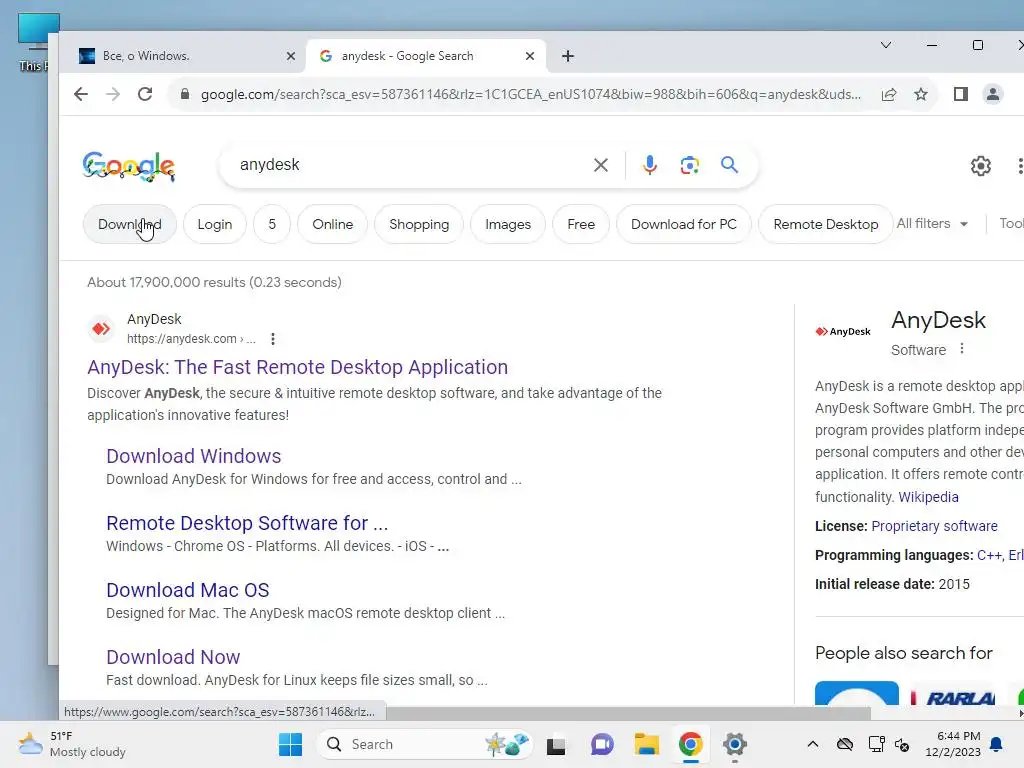The width and height of the screenshot is (1024, 768).
Task: Open Windows Start menu
Action: 291,744
